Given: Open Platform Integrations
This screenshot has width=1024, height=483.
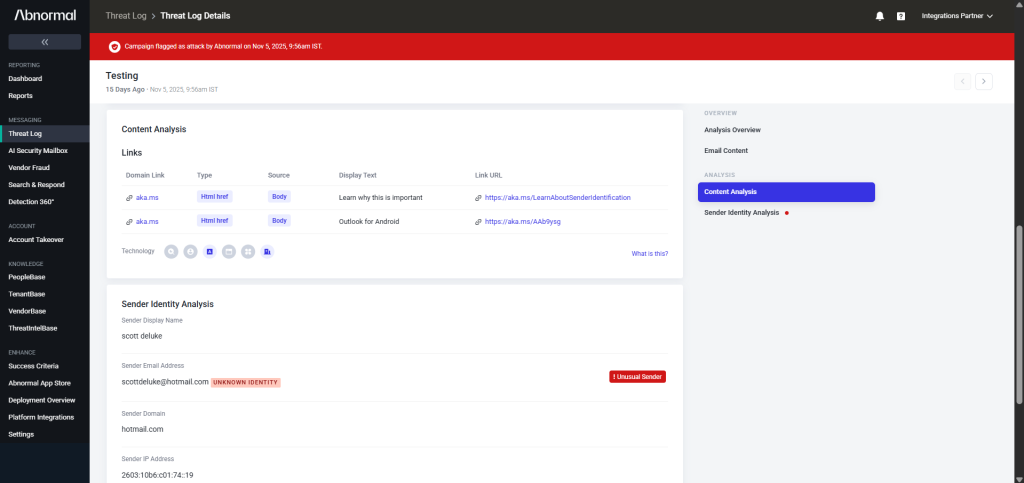Looking at the screenshot, I should [x=40, y=417].
